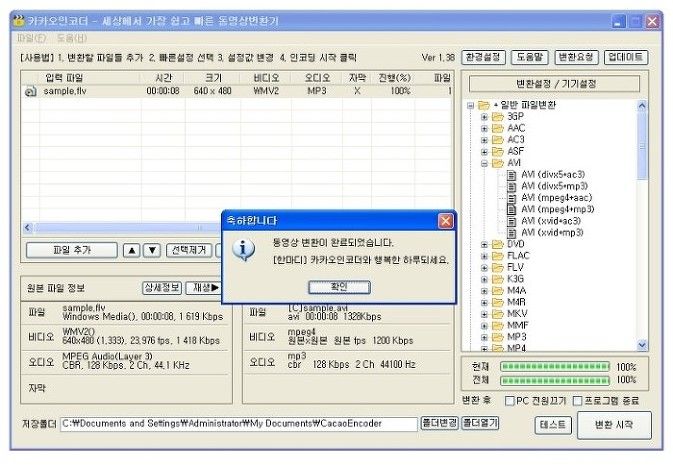The width and height of the screenshot is (673, 465).
Task: Move file up with the up arrow
Action: click(132, 250)
